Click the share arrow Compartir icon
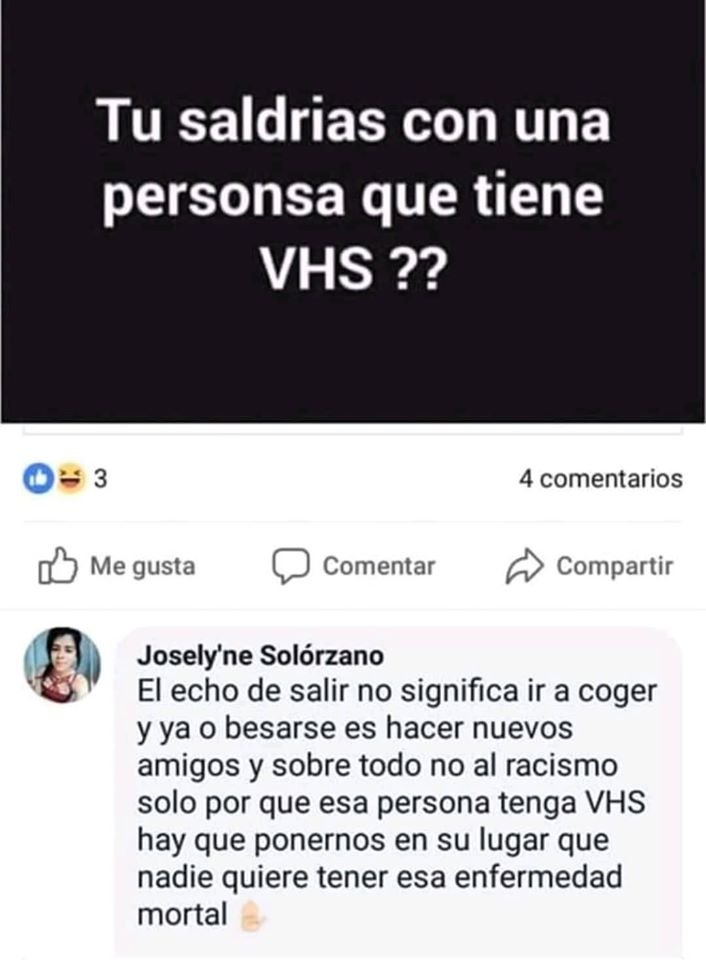 click(x=524, y=566)
